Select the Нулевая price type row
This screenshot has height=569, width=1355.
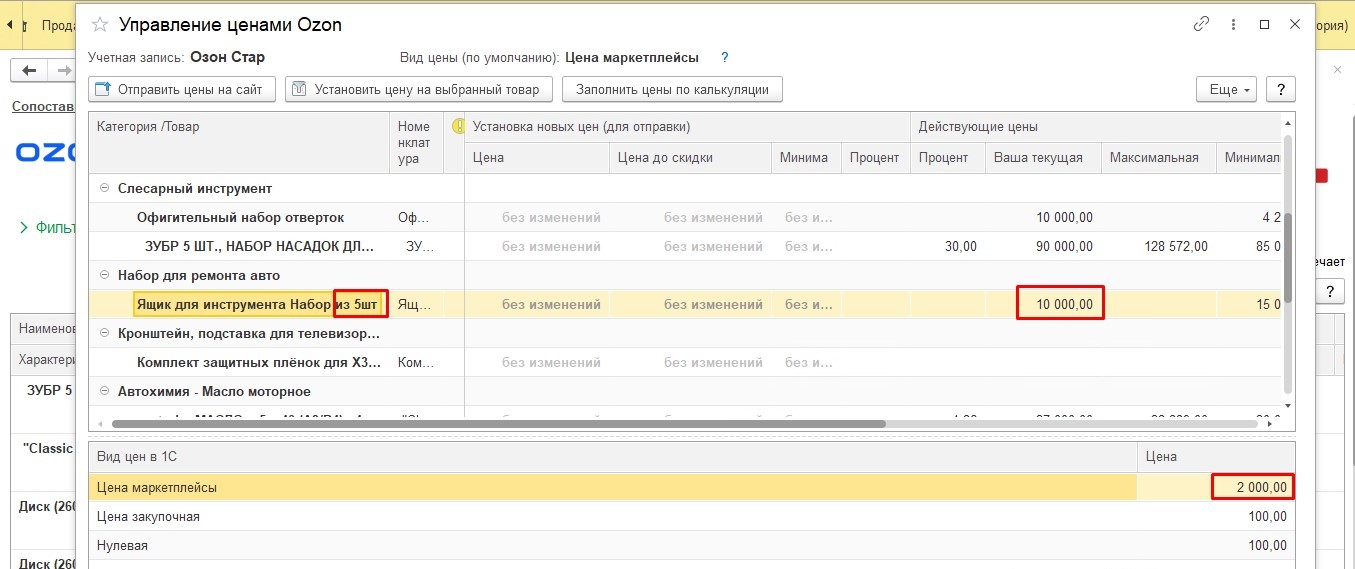(x=692, y=545)
